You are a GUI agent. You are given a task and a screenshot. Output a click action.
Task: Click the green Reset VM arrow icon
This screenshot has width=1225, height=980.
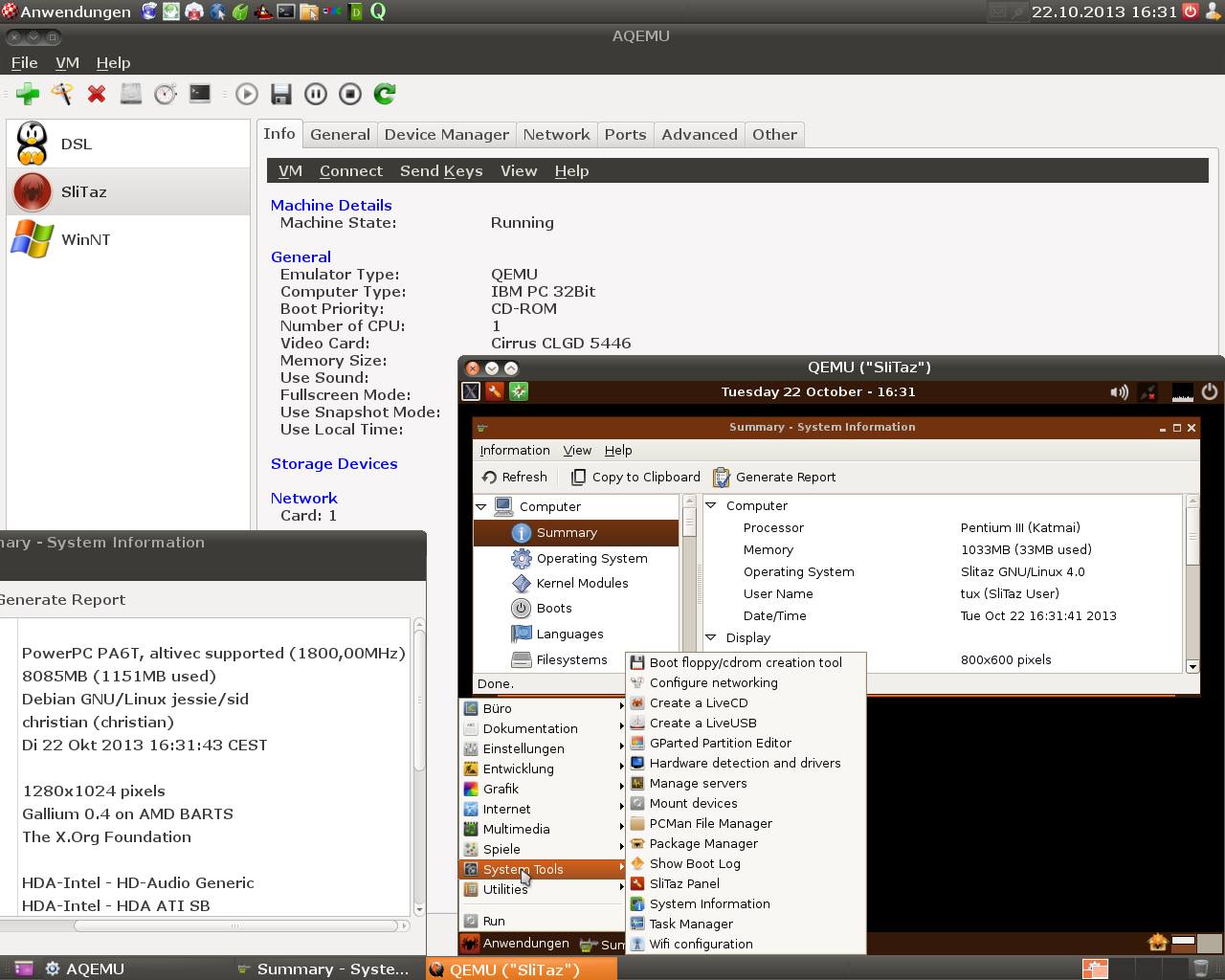[385, 94]
